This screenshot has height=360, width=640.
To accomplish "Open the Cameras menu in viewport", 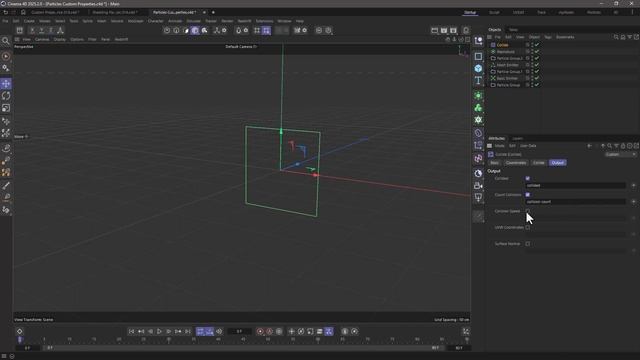I will [x=42, y=39].
